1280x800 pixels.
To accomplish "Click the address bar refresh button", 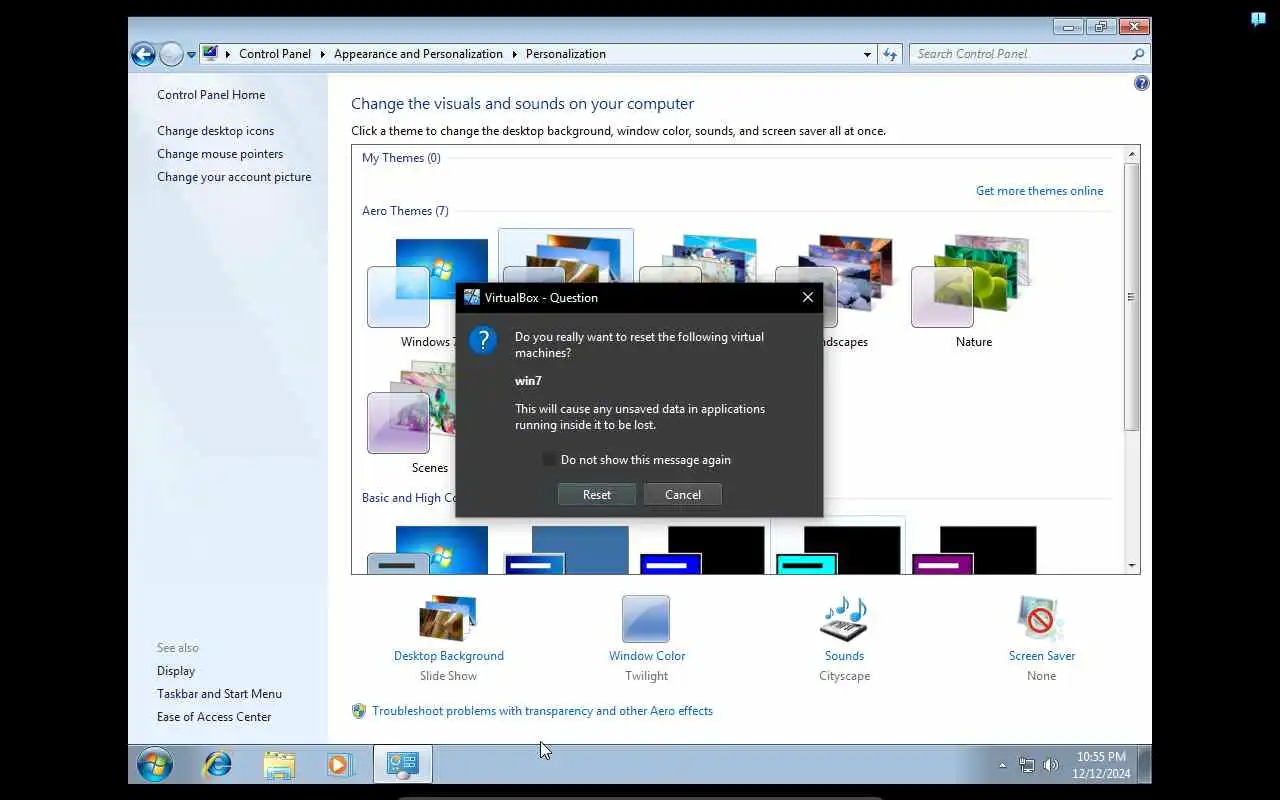I will point(890,55).
